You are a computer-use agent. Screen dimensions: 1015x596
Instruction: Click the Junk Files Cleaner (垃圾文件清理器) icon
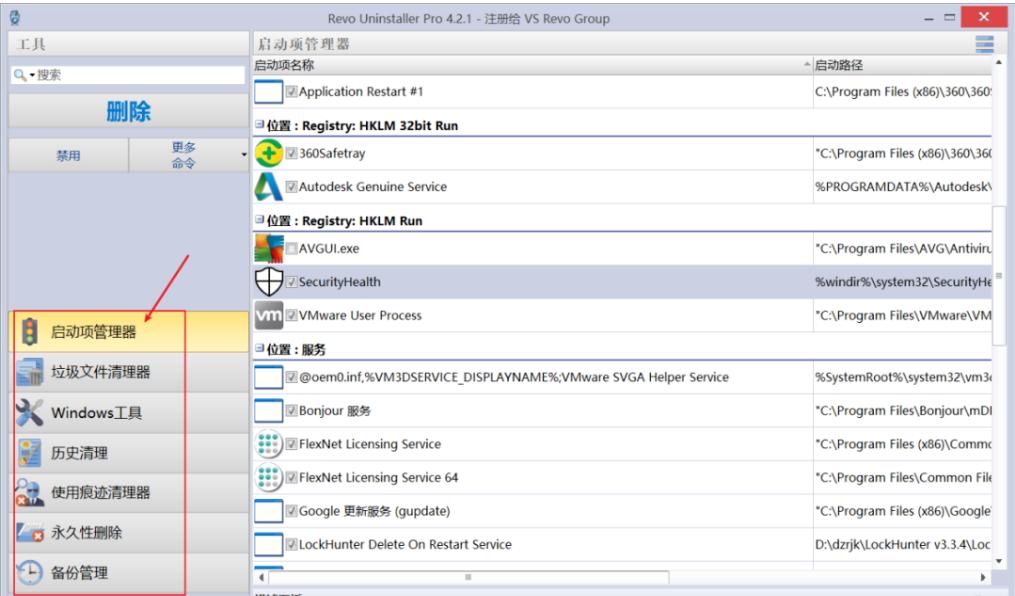pyautogui.click(x=28, y=373)
